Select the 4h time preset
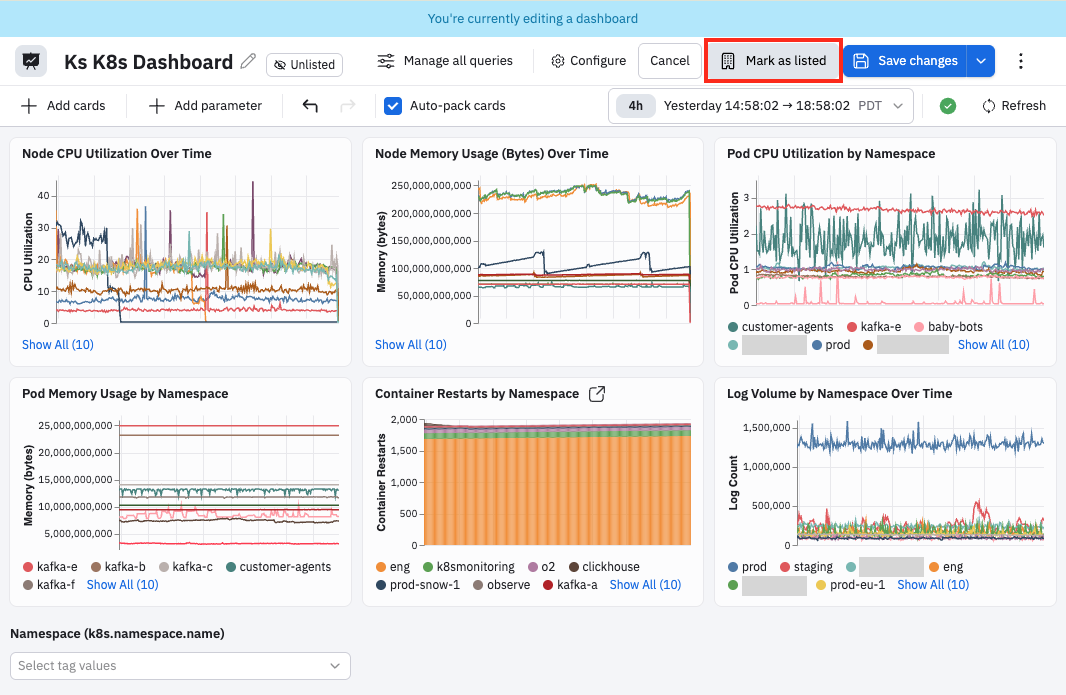The image size is (1066, 695). pyautogui.click(x=635, y=105)
